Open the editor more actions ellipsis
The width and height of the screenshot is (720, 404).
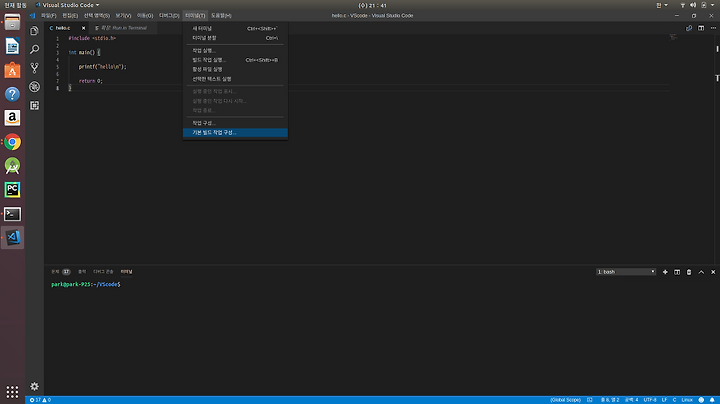pyautogui.click(x=713, y=28)
